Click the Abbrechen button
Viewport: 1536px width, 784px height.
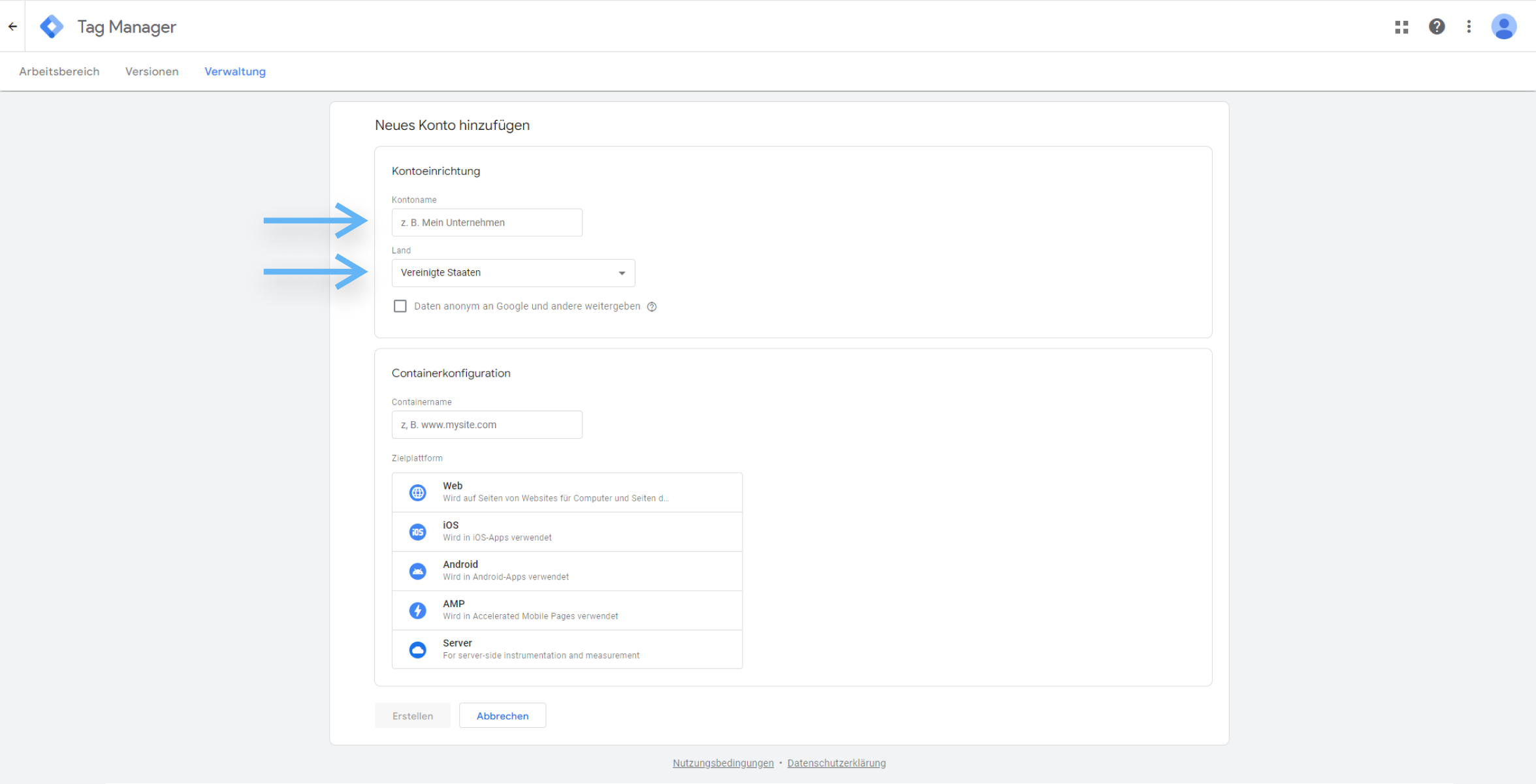(502, 715)
